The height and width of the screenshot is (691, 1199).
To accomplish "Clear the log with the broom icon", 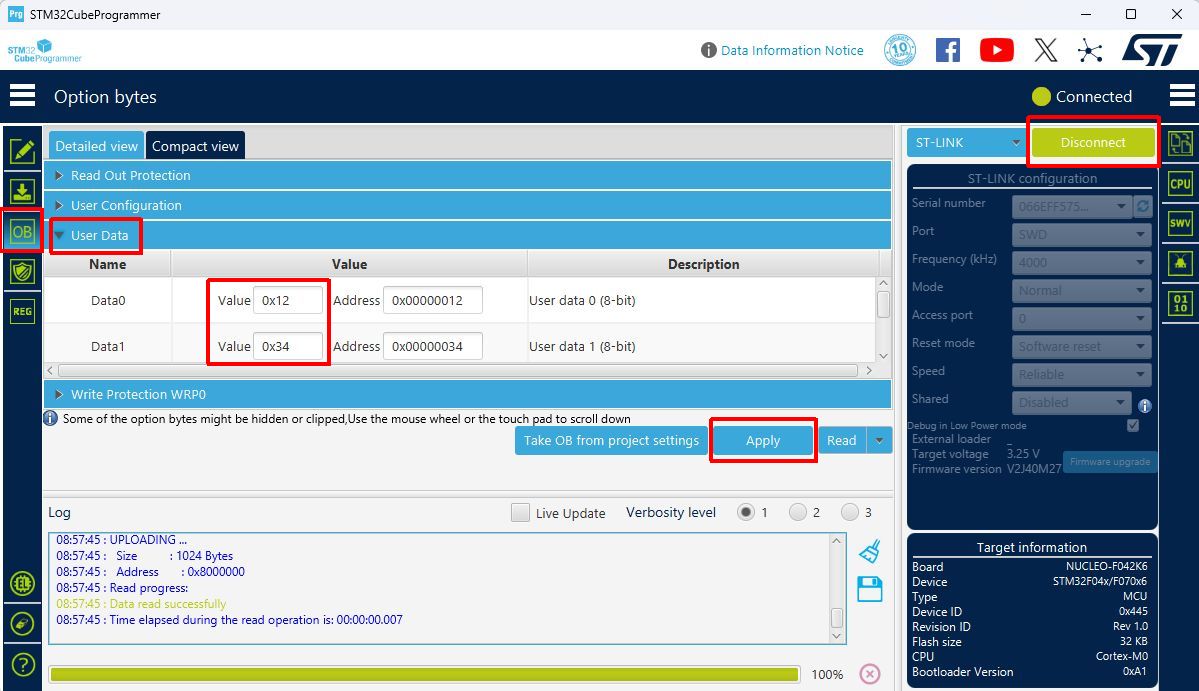I will click(x=869, y=550).
